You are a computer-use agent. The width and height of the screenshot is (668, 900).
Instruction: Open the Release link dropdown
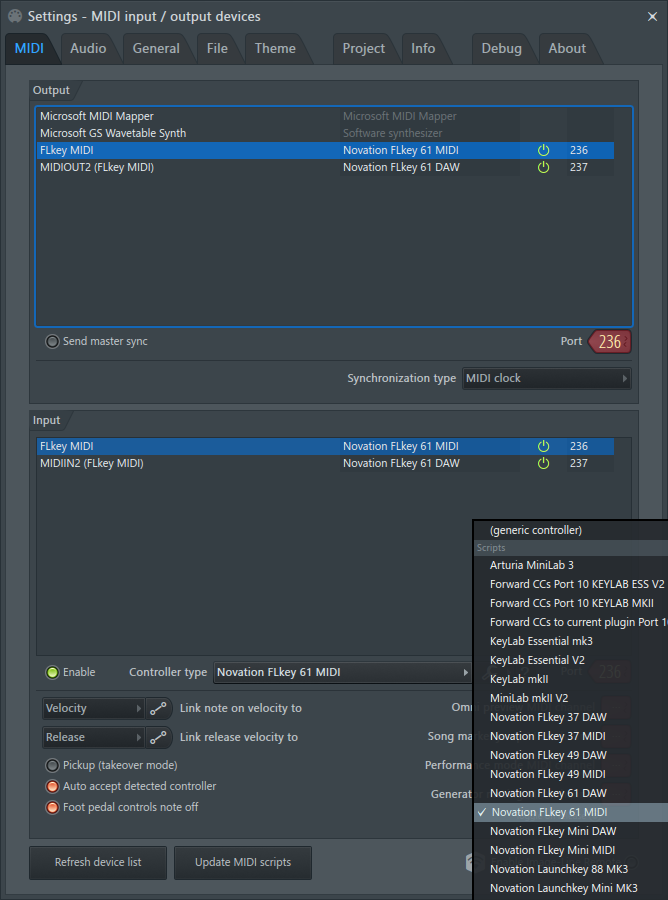point(92,737)
